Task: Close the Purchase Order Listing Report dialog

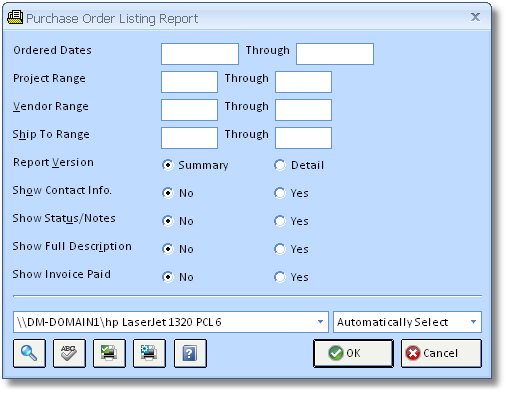Action: click(x=475, y=17)
